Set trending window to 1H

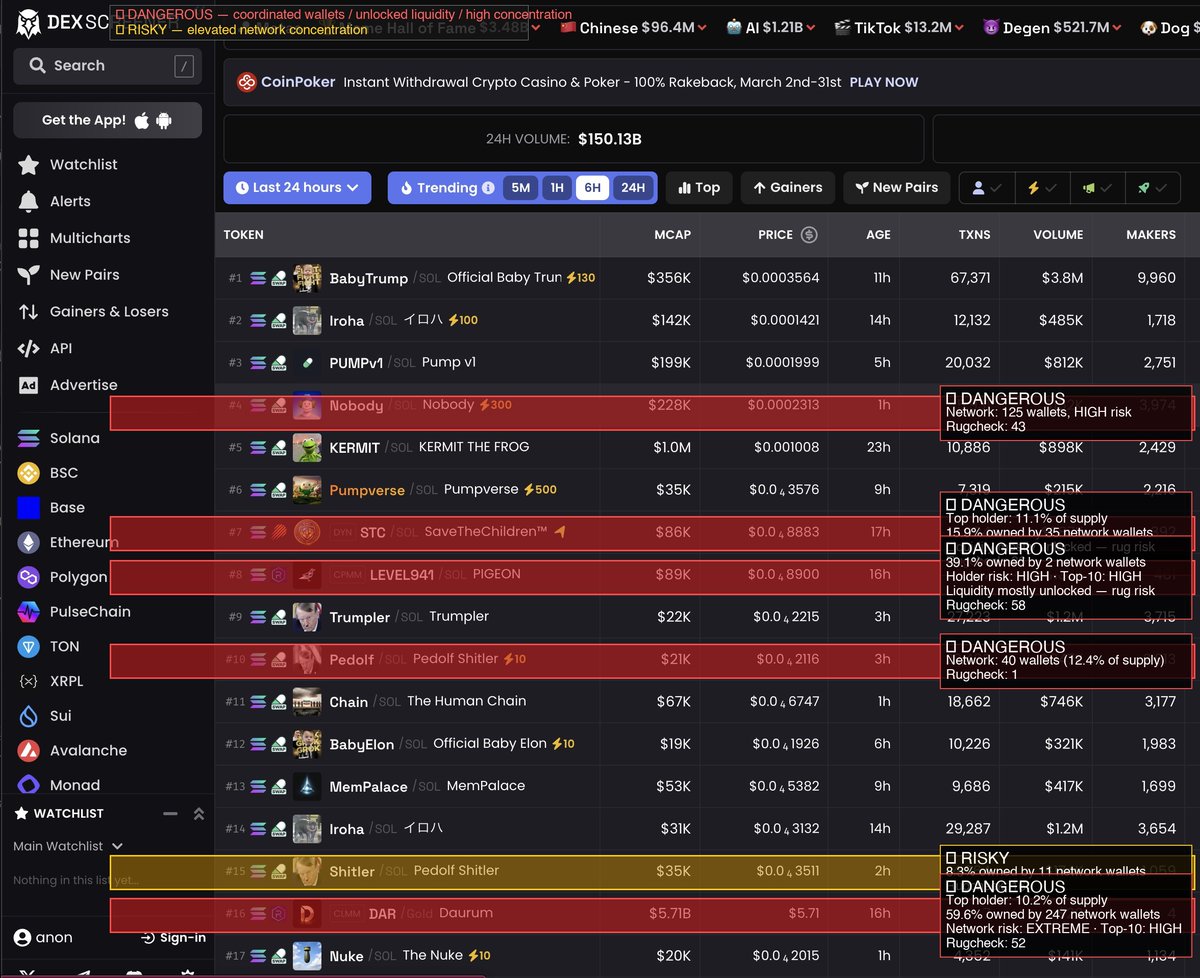557,188
